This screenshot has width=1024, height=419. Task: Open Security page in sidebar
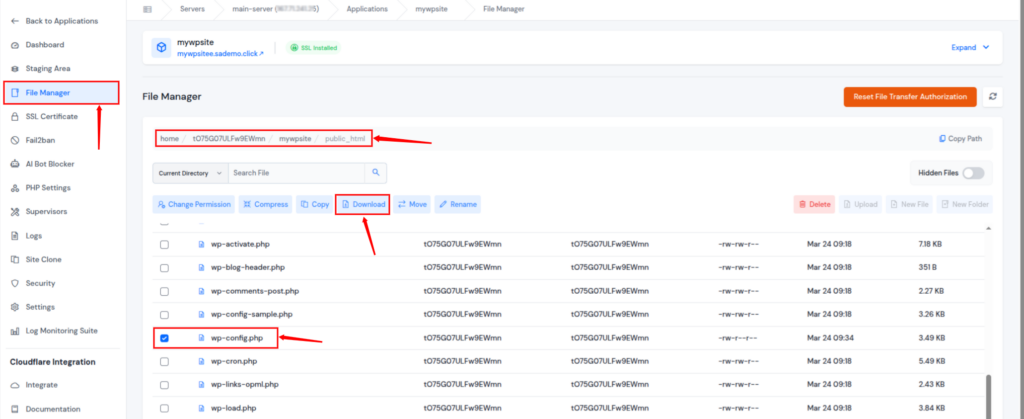coord(40,283)
